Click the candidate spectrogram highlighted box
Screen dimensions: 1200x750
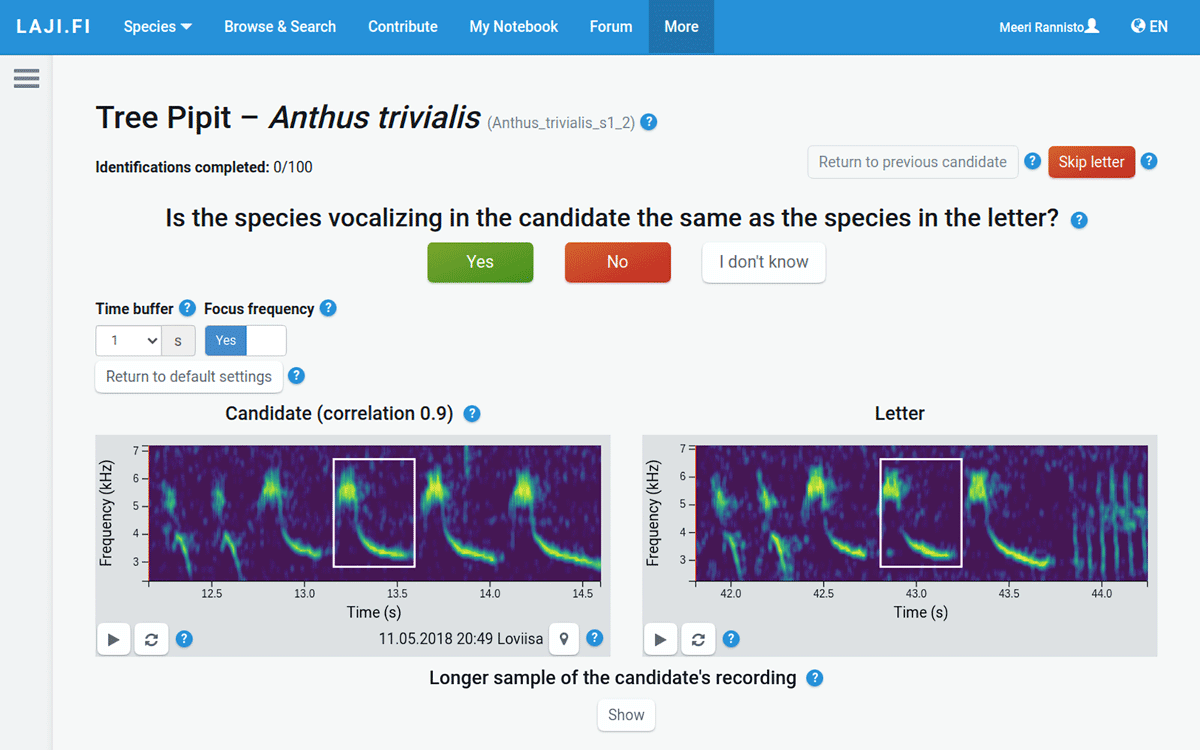click(x=374, y=513)
